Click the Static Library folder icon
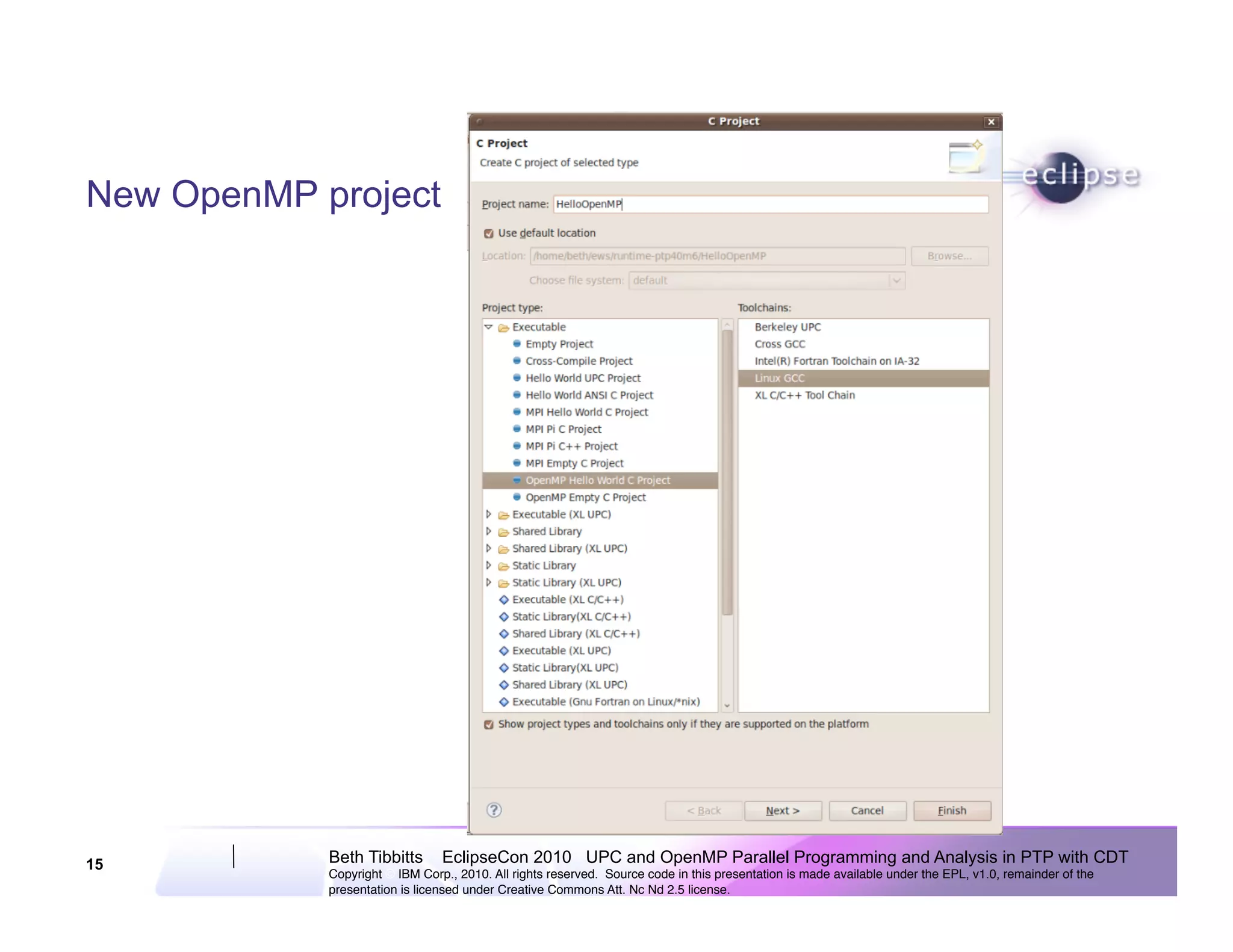Viewport: 1233px width, 952px height. [x=503, y=566]
